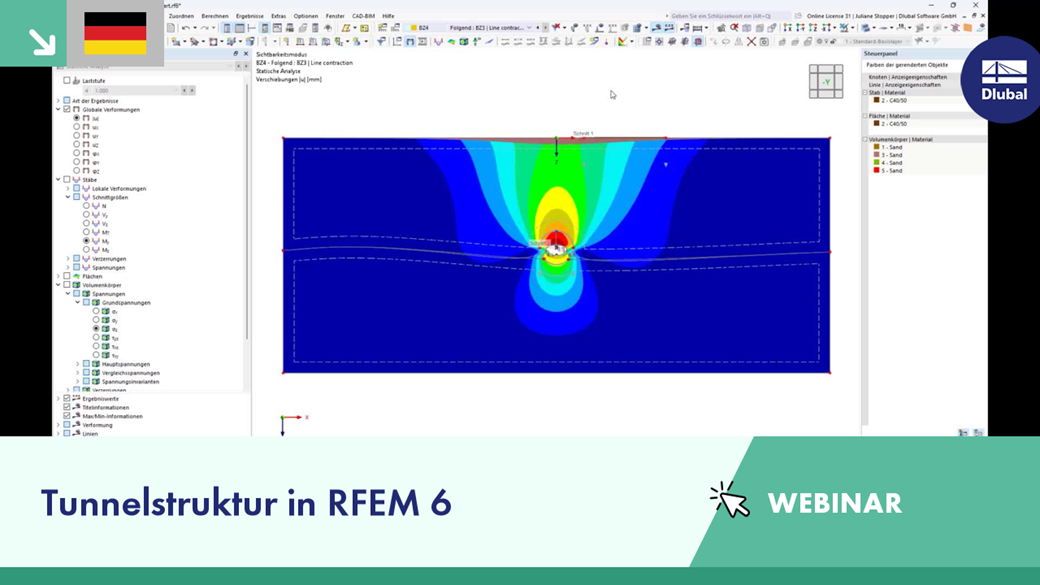Screen dimensions: 1040x585
Task: Open the CAD-BIM menu
Action: [363, 16]
